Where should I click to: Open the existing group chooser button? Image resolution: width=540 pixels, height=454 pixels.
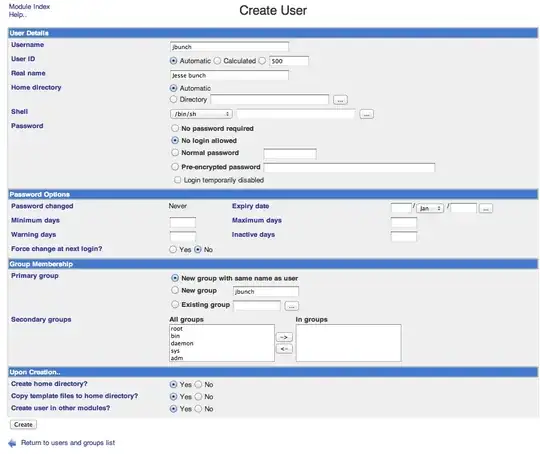coord(292,306)
